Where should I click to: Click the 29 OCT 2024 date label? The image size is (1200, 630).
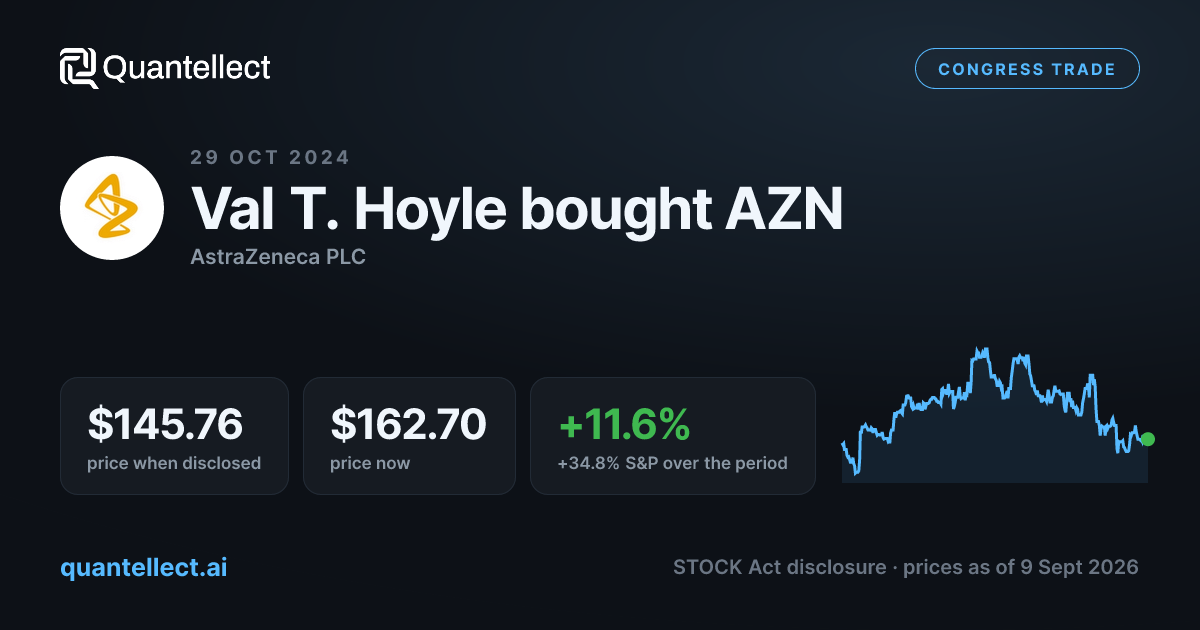(270, 157)
